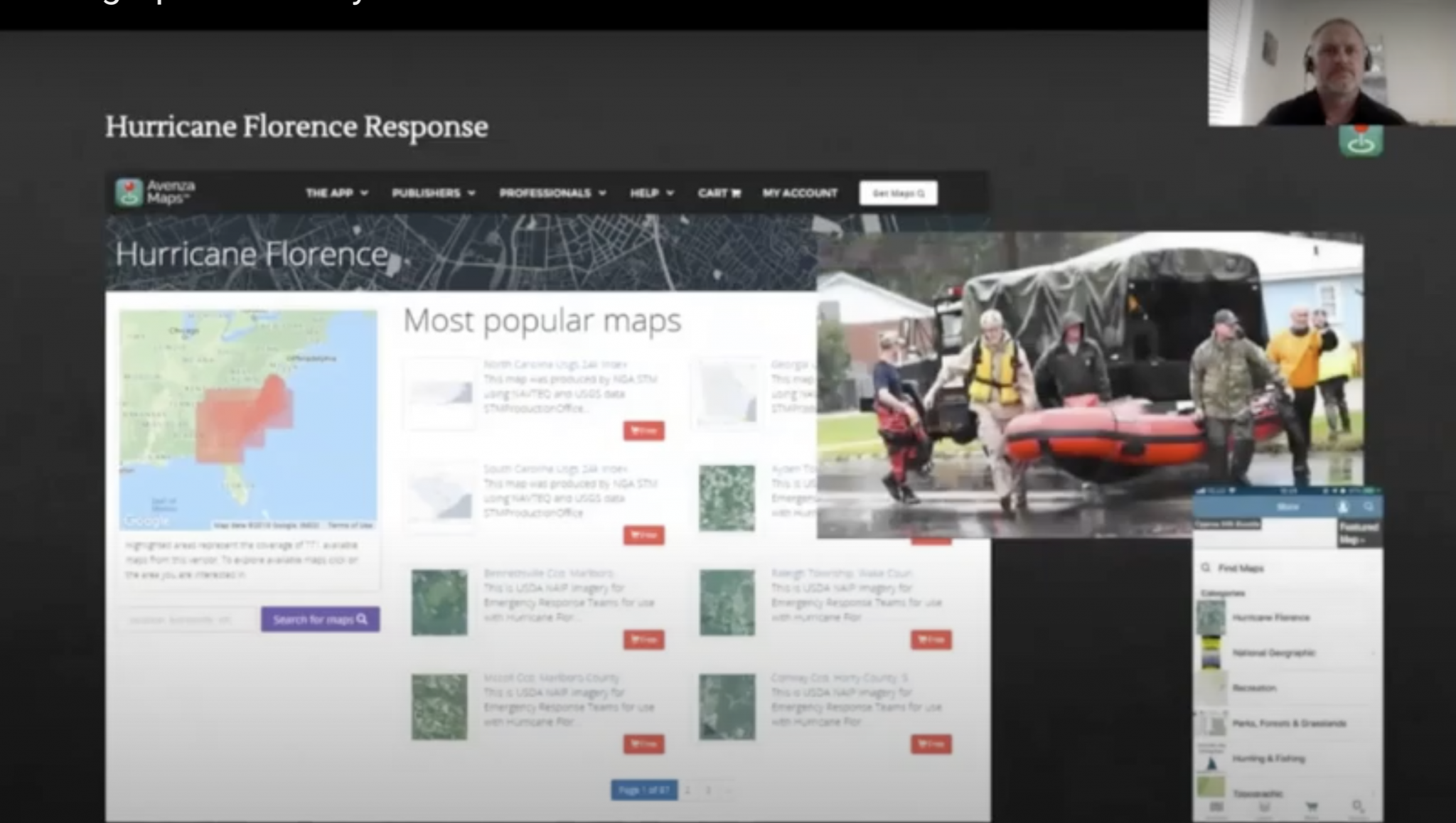Click page 2 in pagination

(687, 790)
